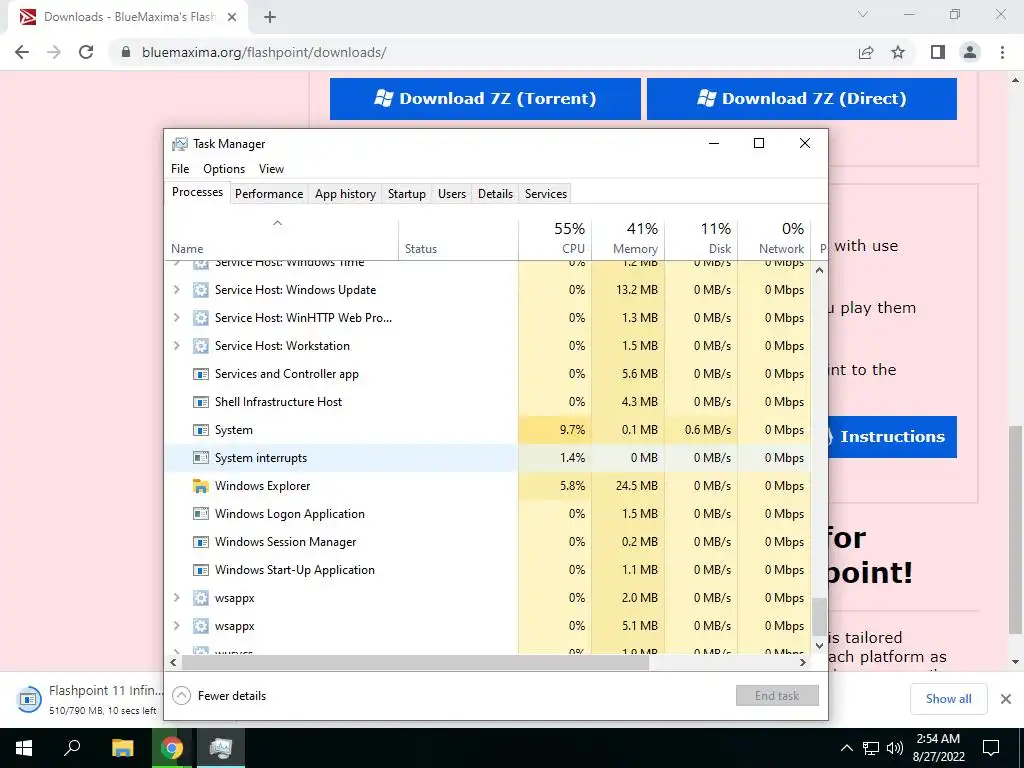Click the Task Manager horizontal scrollbar

(415, 663)
